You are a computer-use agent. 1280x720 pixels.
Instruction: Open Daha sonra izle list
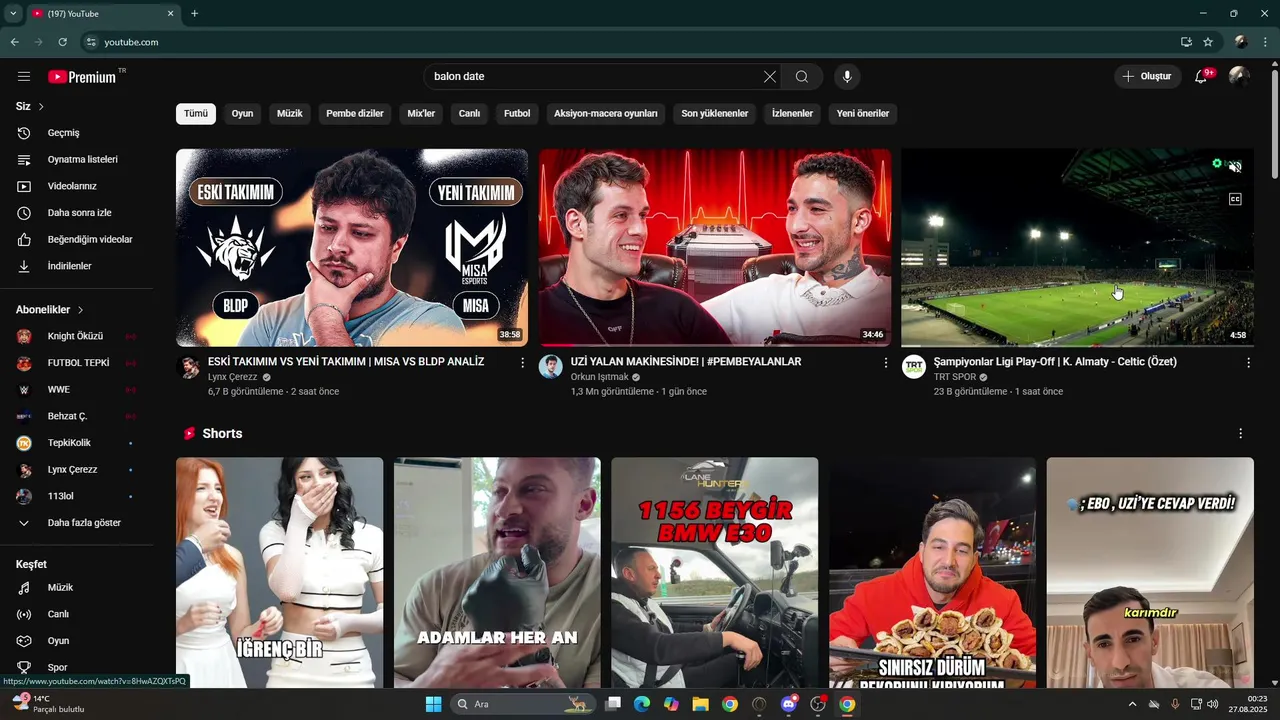tap(80, 213)
